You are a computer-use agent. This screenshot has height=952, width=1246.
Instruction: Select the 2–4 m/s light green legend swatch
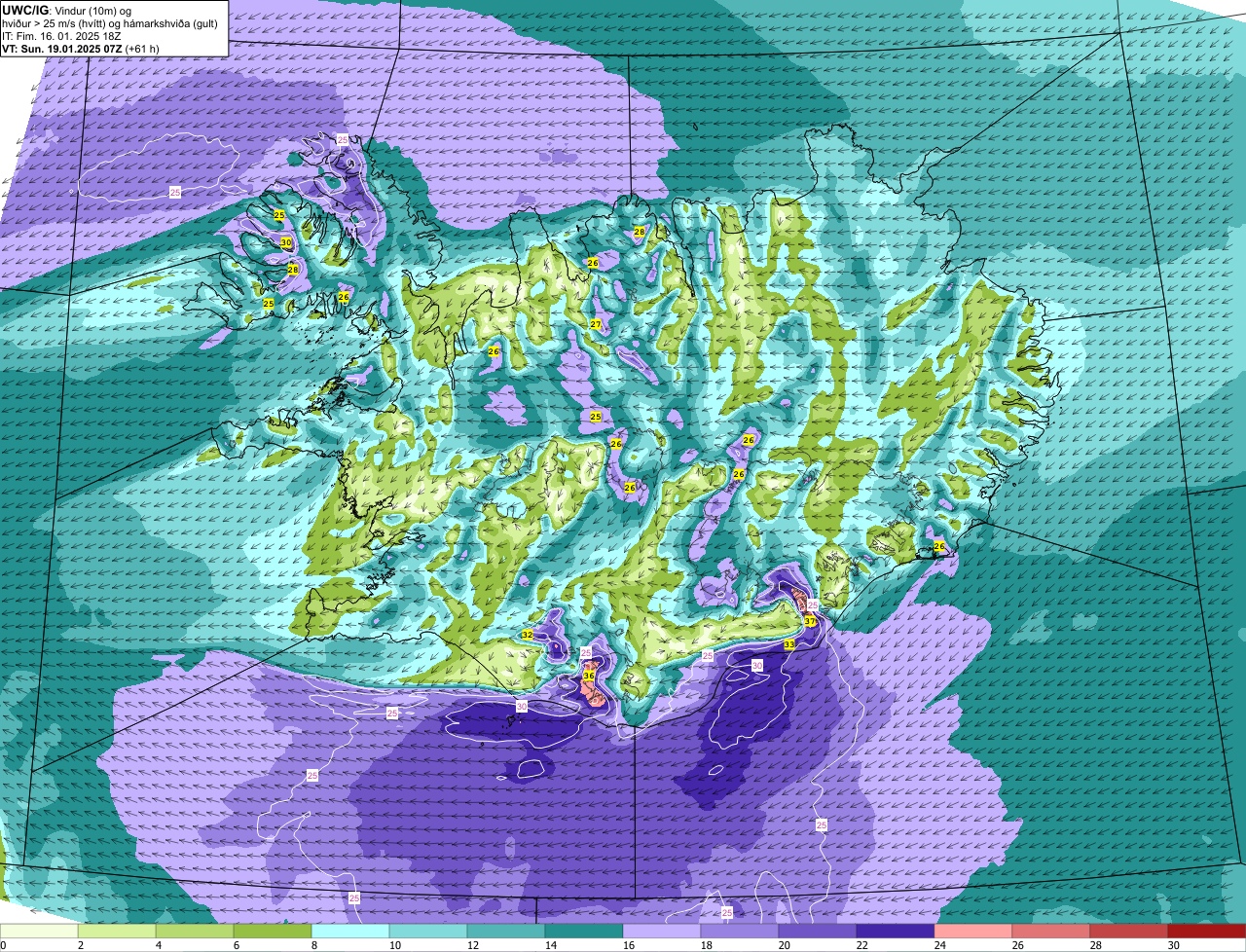tap(117, 931)
